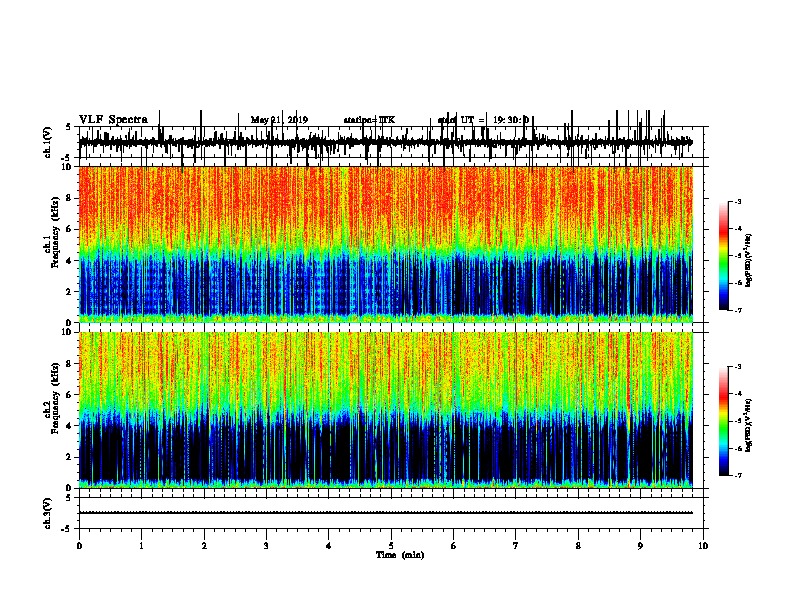792x612 pixels.
Task: Click the "8" tick on the time axis
Action: click(578, 546)
